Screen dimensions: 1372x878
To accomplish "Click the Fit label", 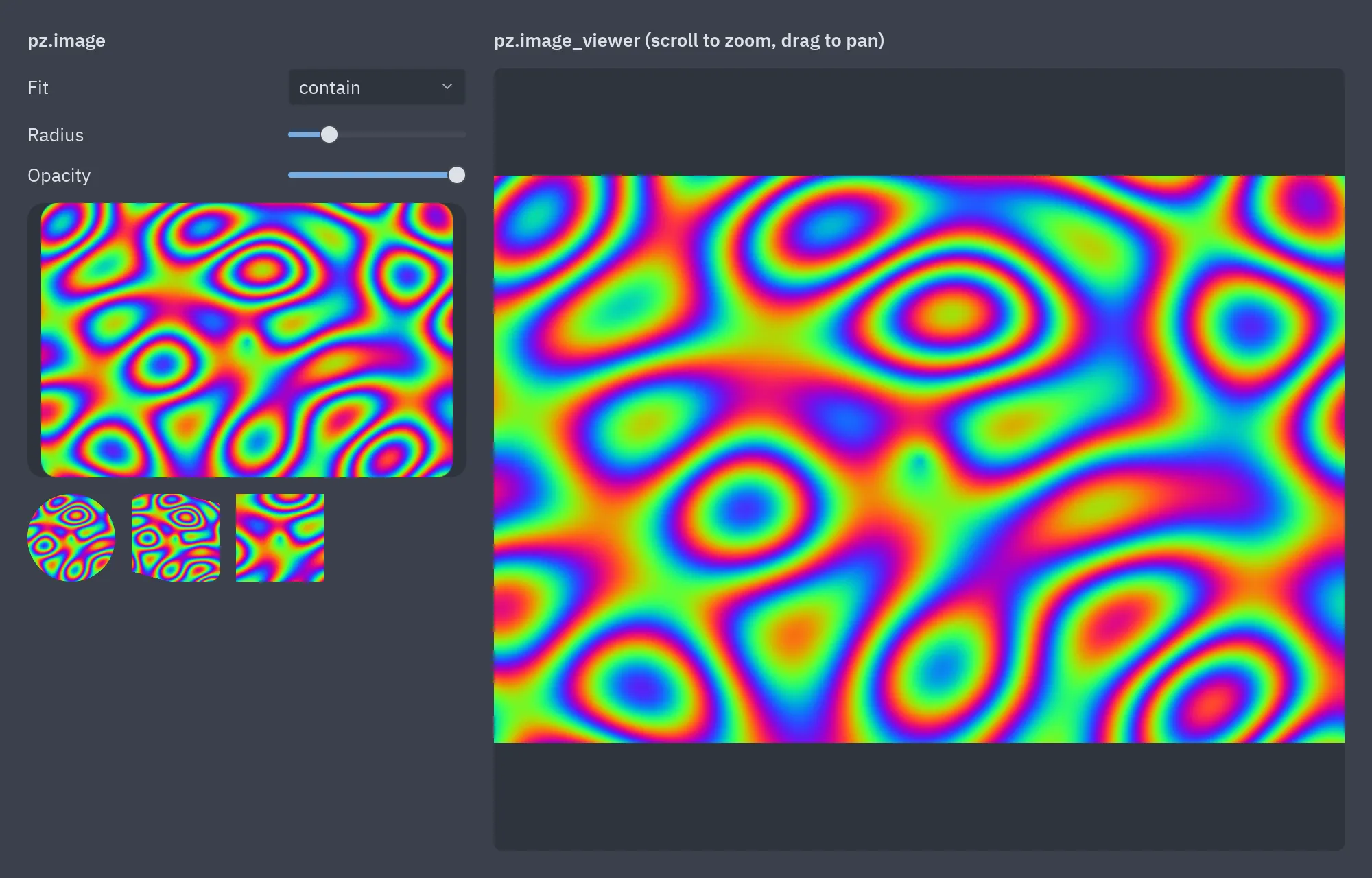I will pos(38,88).
